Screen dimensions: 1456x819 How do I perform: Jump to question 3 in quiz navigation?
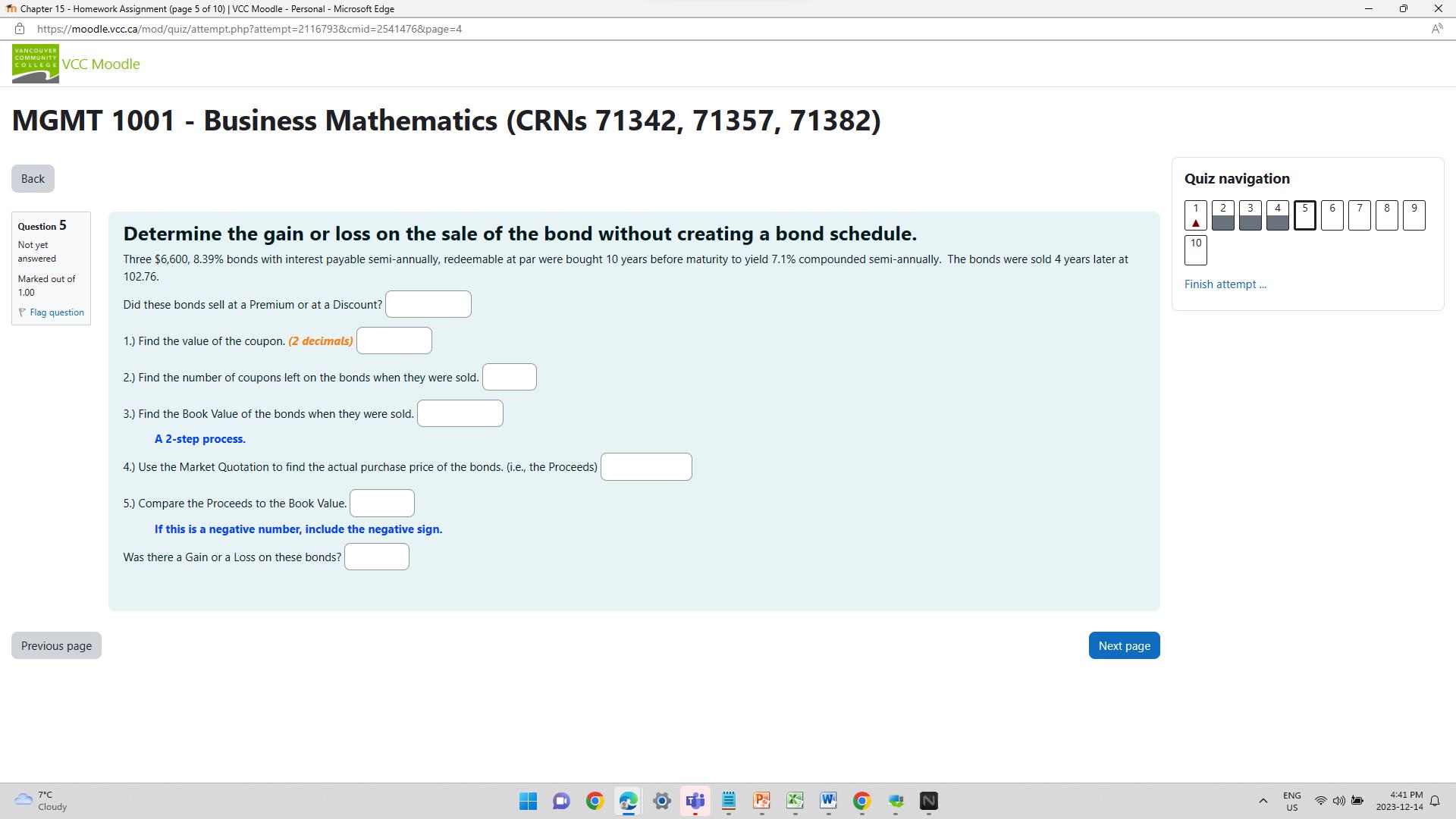click(x=1250, y=215)
